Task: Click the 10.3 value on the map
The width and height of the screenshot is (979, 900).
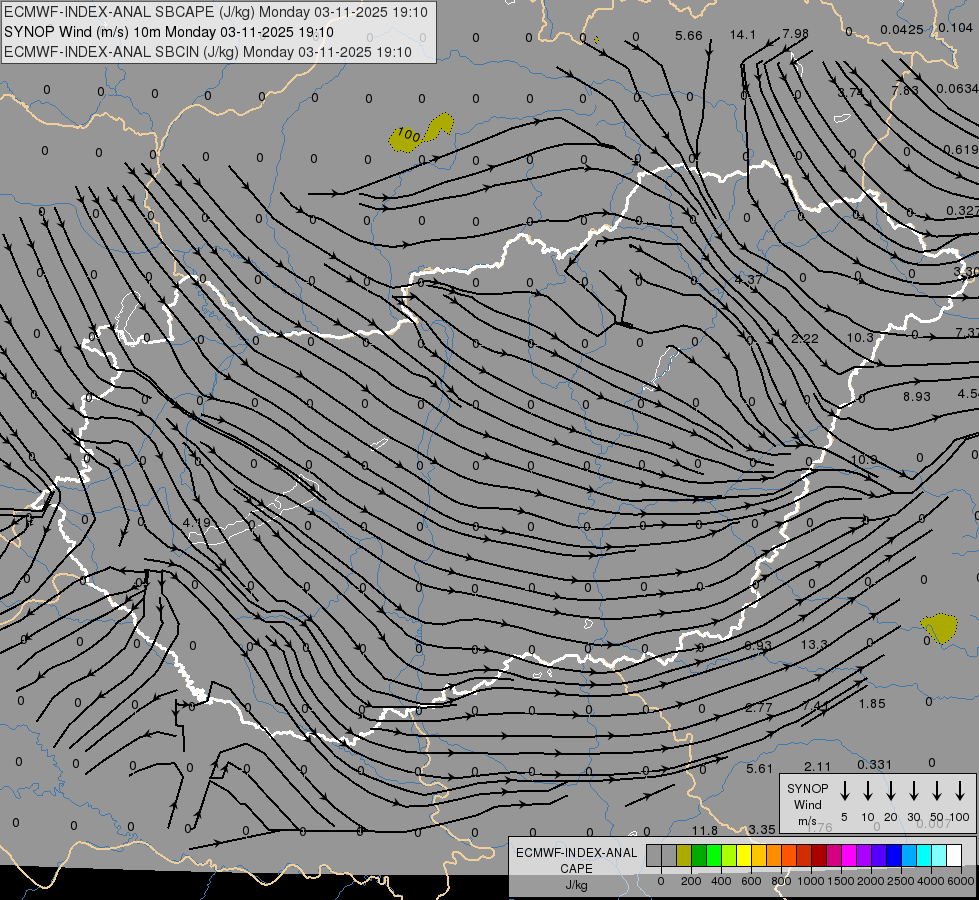Action: 860,338
